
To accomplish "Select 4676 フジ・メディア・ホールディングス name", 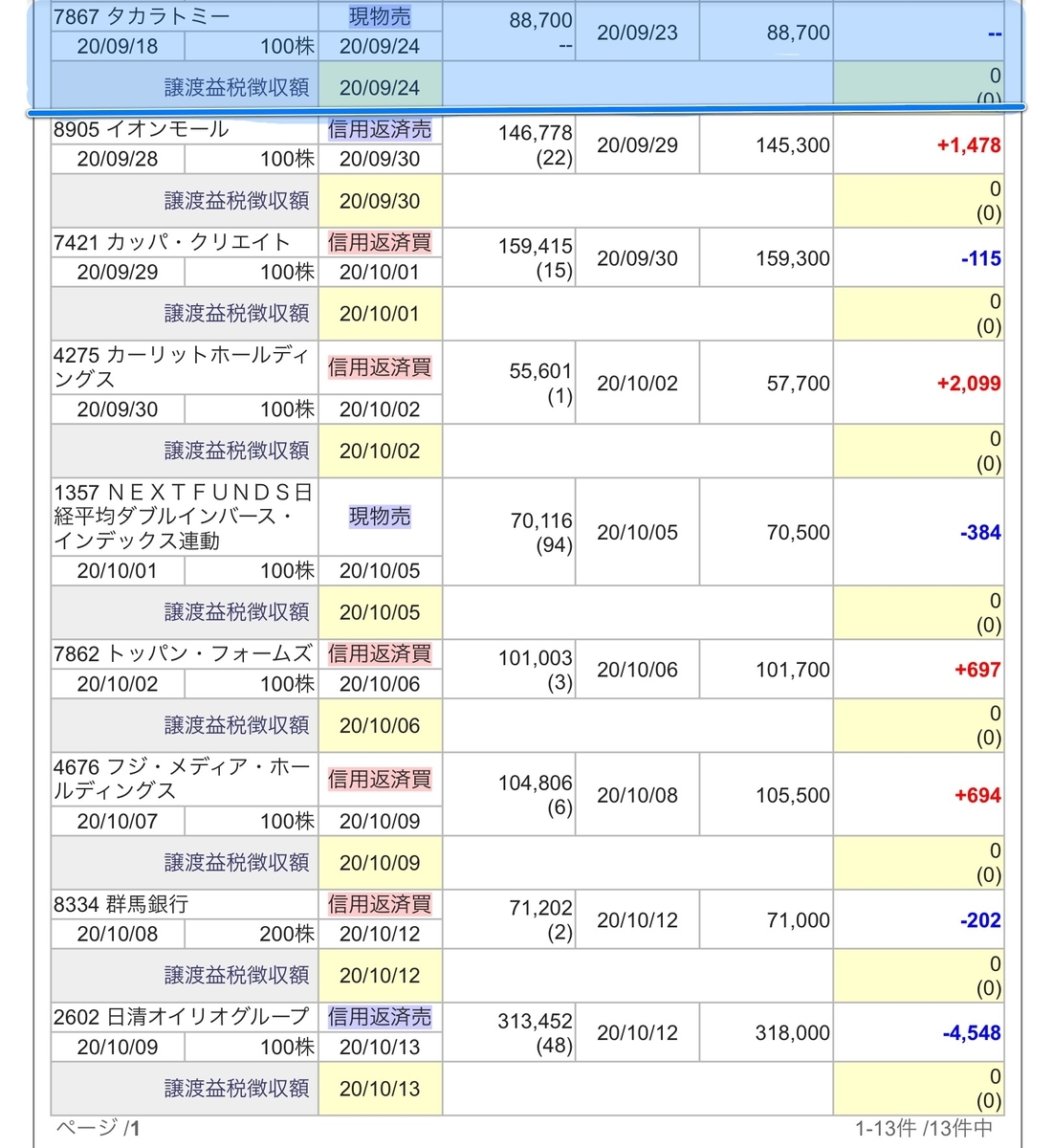I will 182,779.
